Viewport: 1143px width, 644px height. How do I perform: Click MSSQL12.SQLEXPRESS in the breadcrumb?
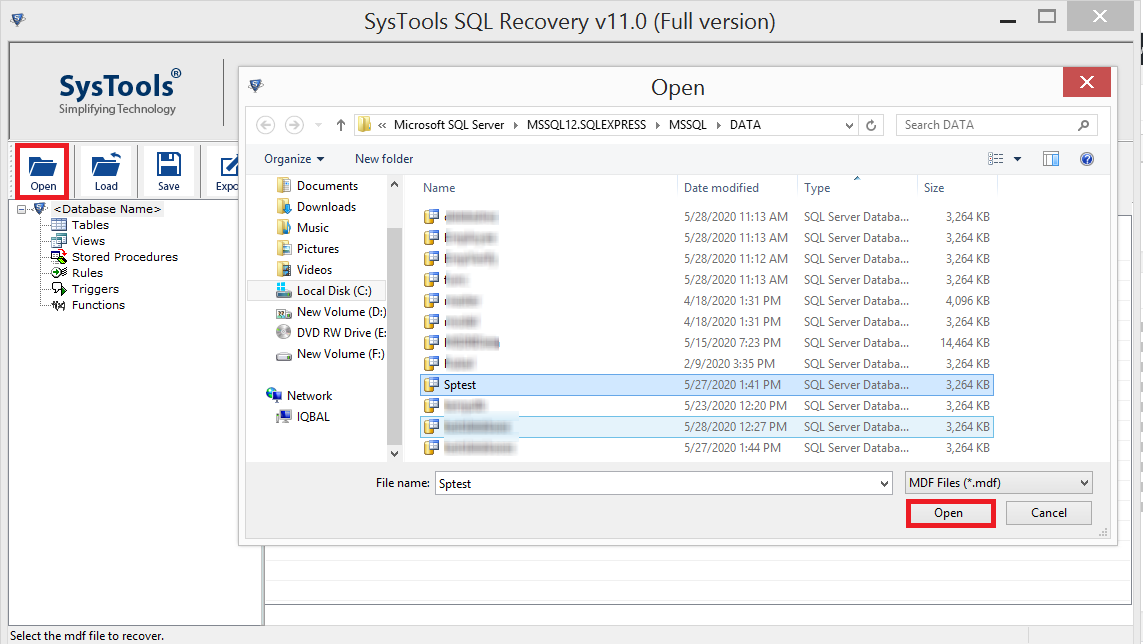(x=586, y=125)
